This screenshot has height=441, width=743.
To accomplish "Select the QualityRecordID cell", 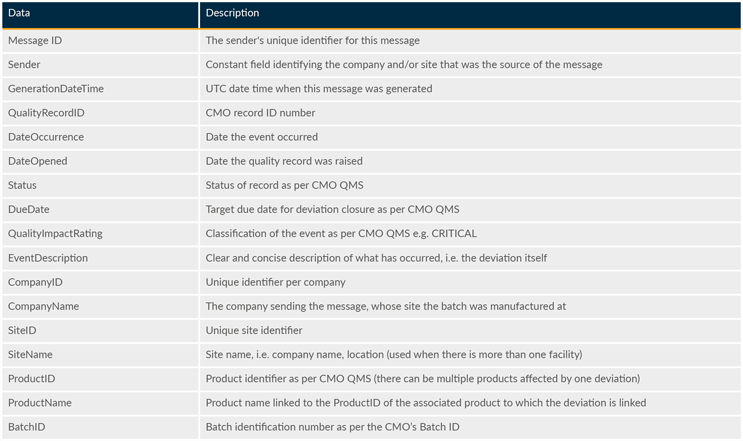I will tap(46, 113).
